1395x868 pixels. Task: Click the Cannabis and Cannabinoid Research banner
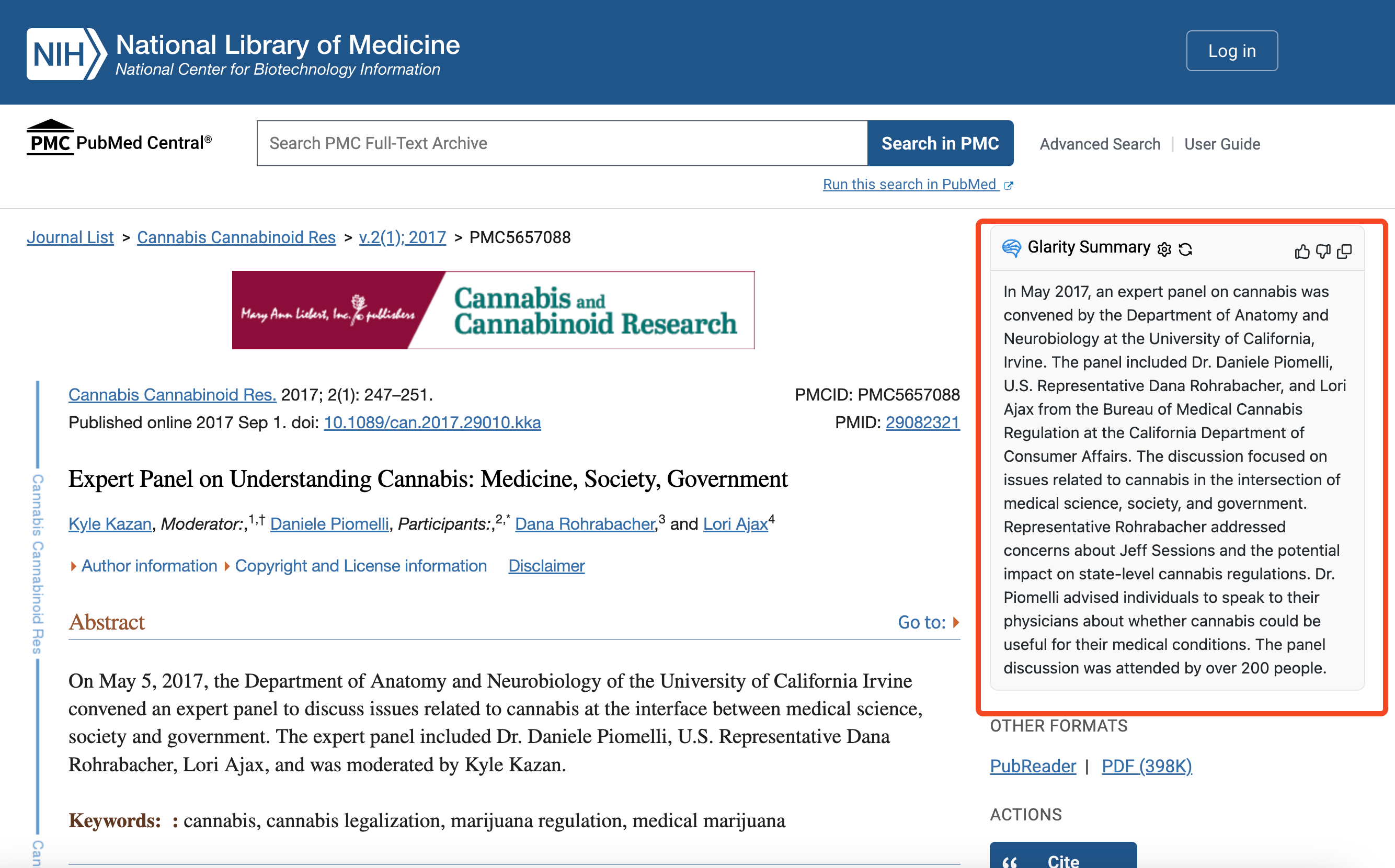point(493,310)
